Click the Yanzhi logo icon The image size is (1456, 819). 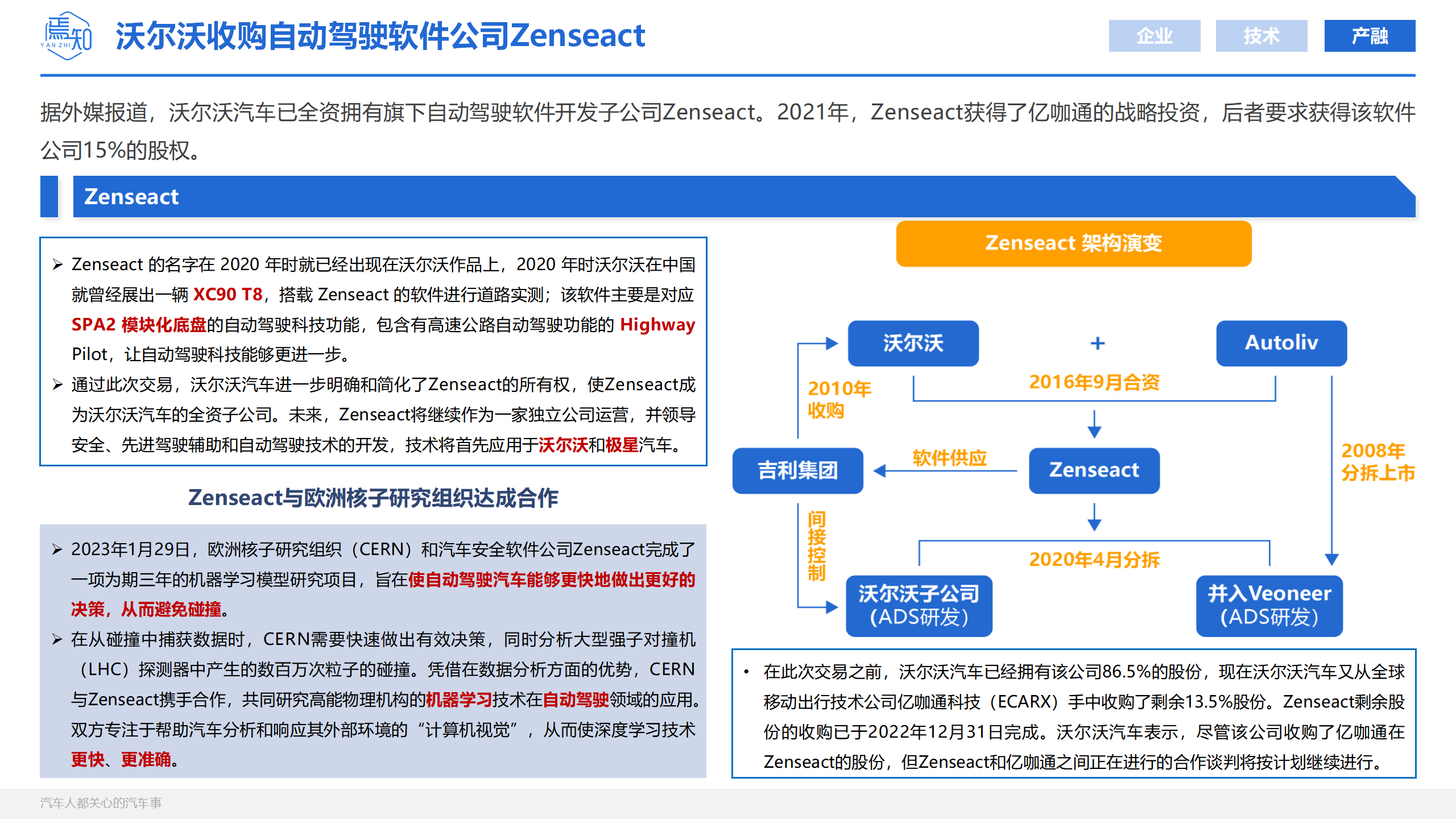[x=67, y=36]
